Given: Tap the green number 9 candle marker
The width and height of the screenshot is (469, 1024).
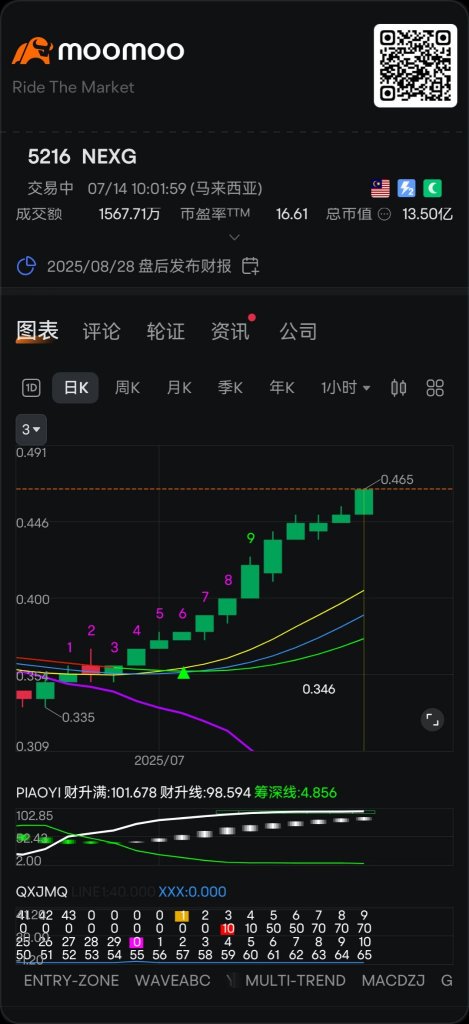Looking at the screenshot, I should [251, 538].
